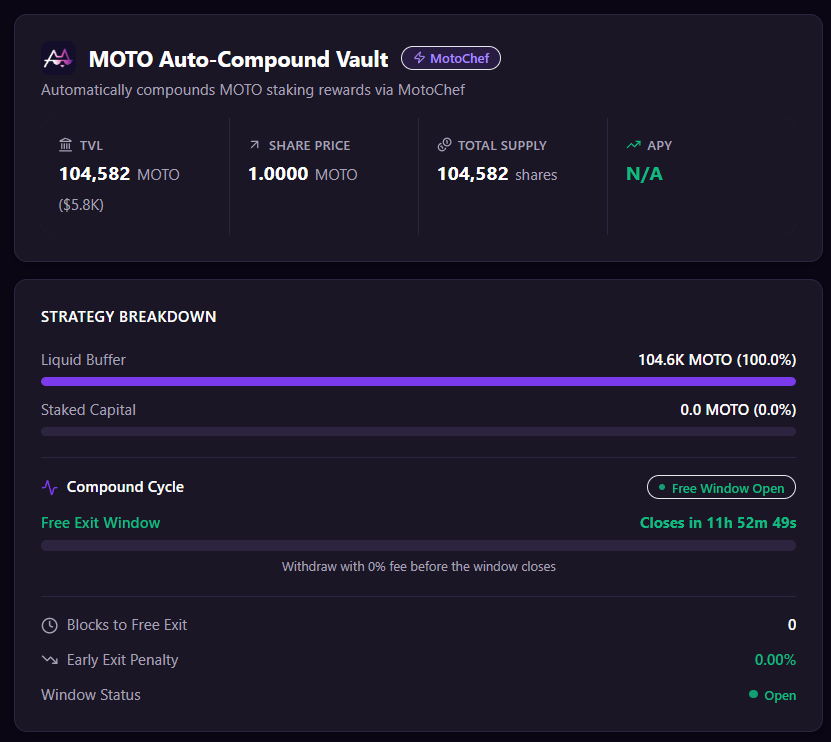This screenshot has height=742, width=831.
Task: Click the Total Supply coins icon
Action: point(444,145)
